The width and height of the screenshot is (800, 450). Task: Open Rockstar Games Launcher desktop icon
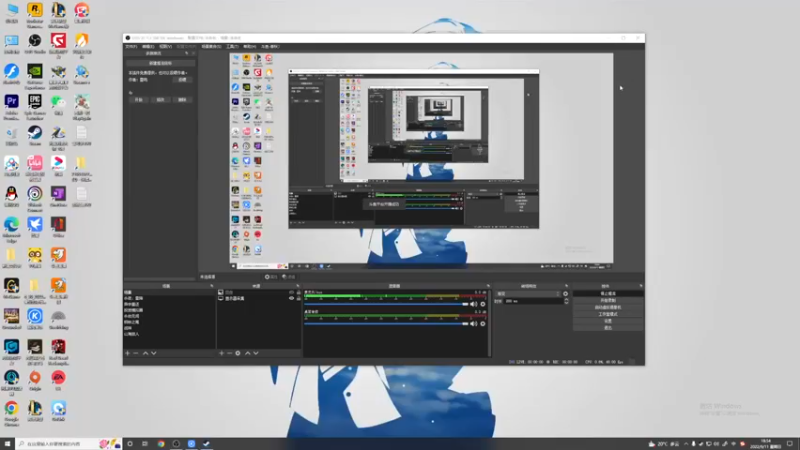[35, 14]
